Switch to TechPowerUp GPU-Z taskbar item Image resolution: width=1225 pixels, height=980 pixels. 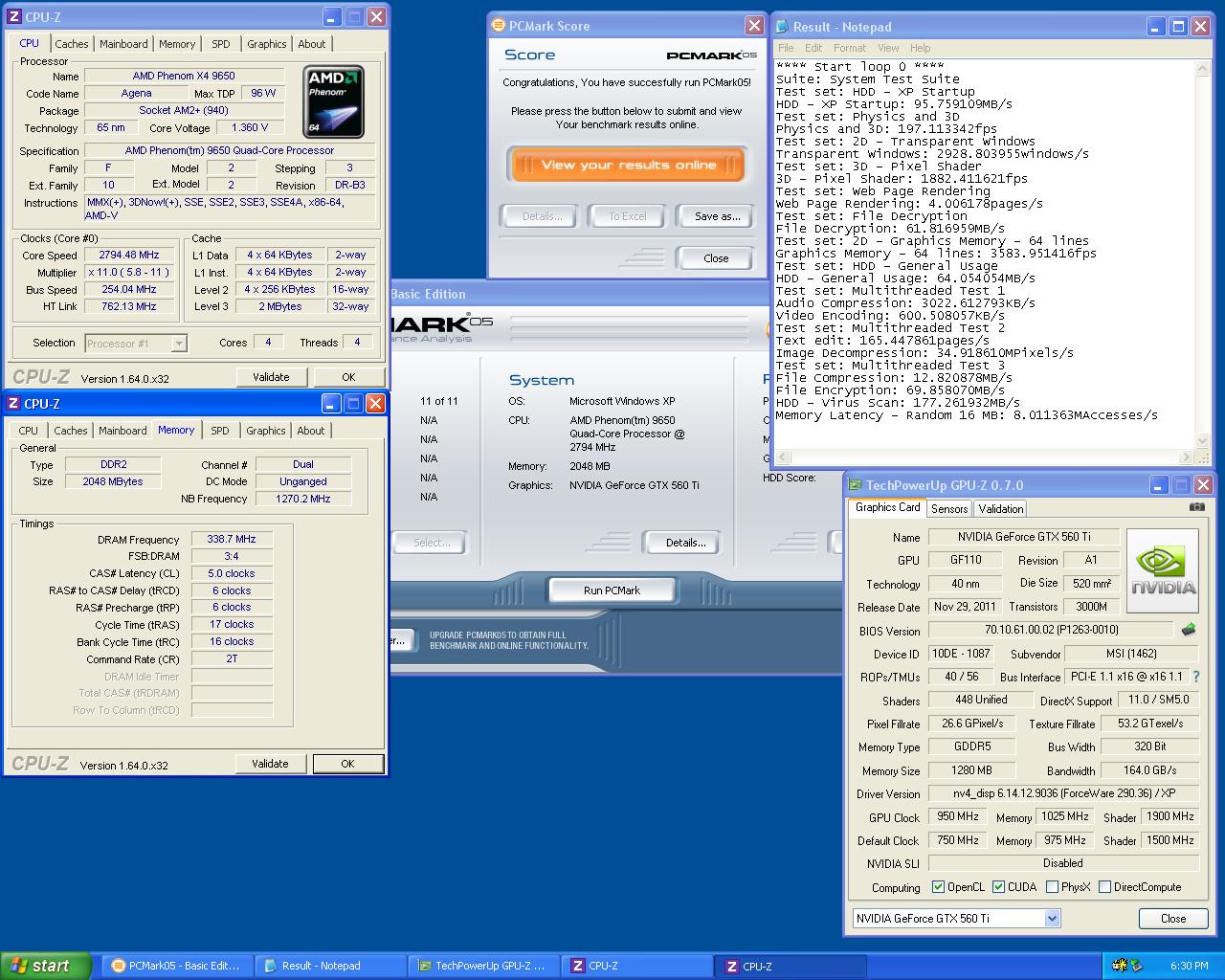click(484, 966)
